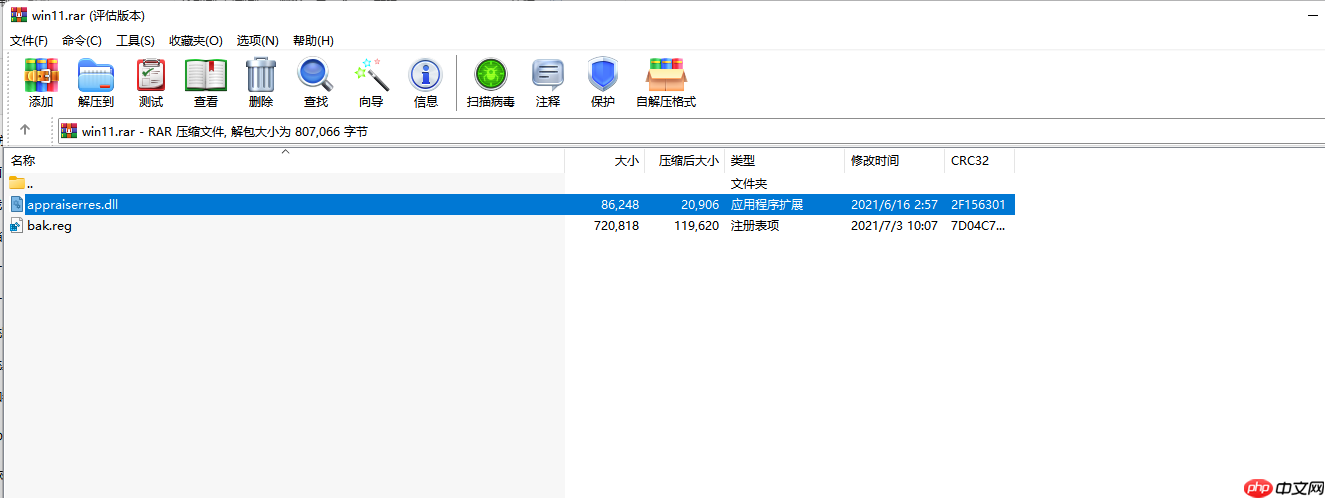Click packed size value 20,906
The image size is (1325, 498).
[x=698, y=204]
